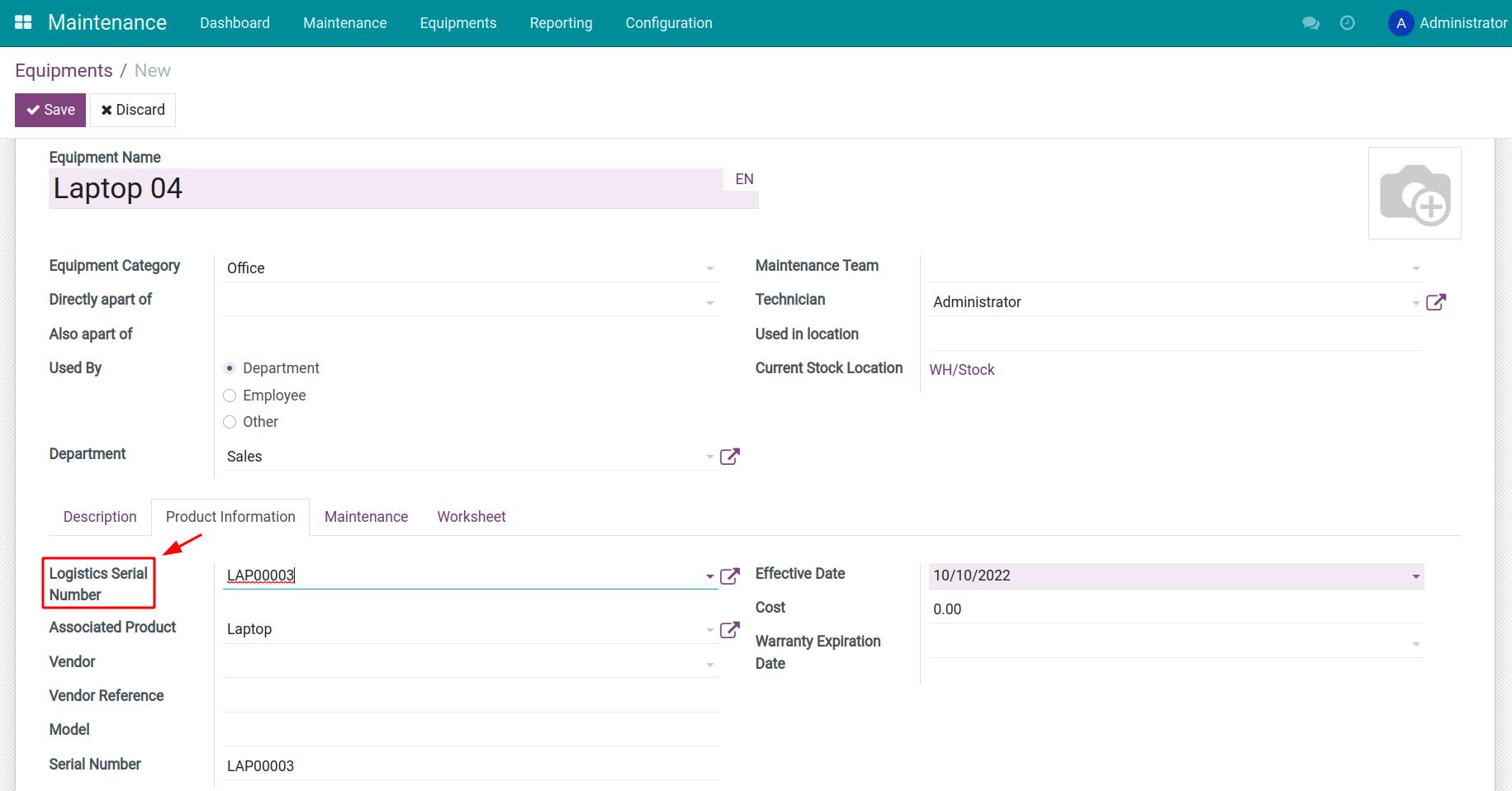
Task: Open Laptop product via external link icon
Action: pos(729,628)
